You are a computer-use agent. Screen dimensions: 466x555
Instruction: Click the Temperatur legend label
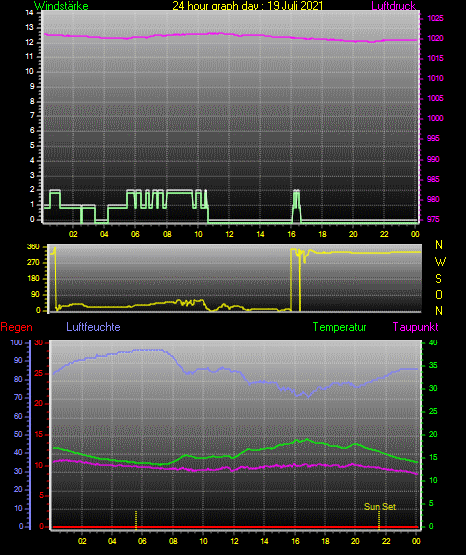[x=339, y=327]
